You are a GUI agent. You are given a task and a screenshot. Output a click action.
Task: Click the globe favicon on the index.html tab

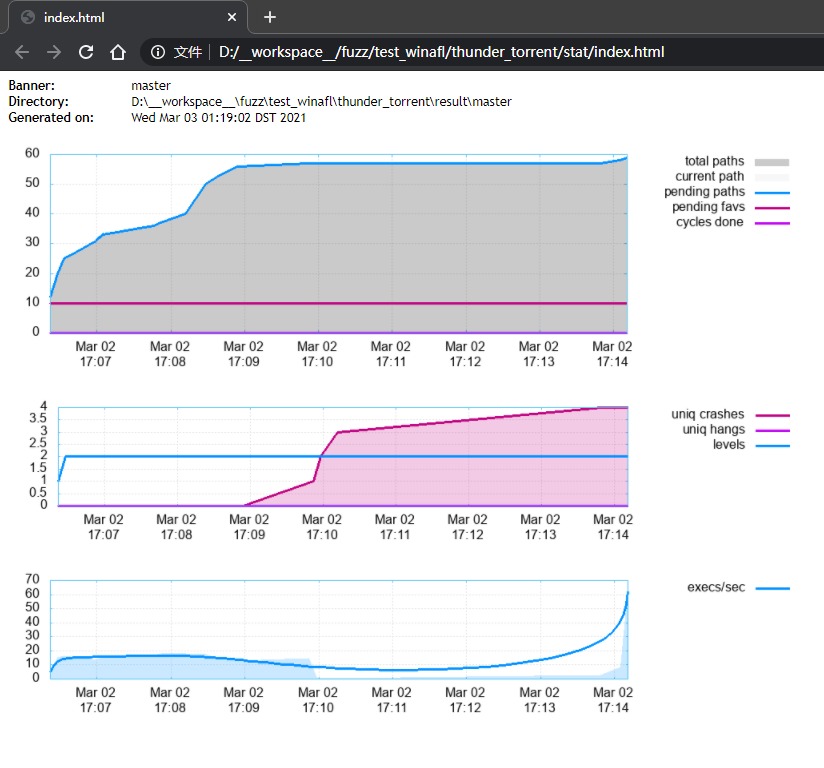tap(27, 18)
